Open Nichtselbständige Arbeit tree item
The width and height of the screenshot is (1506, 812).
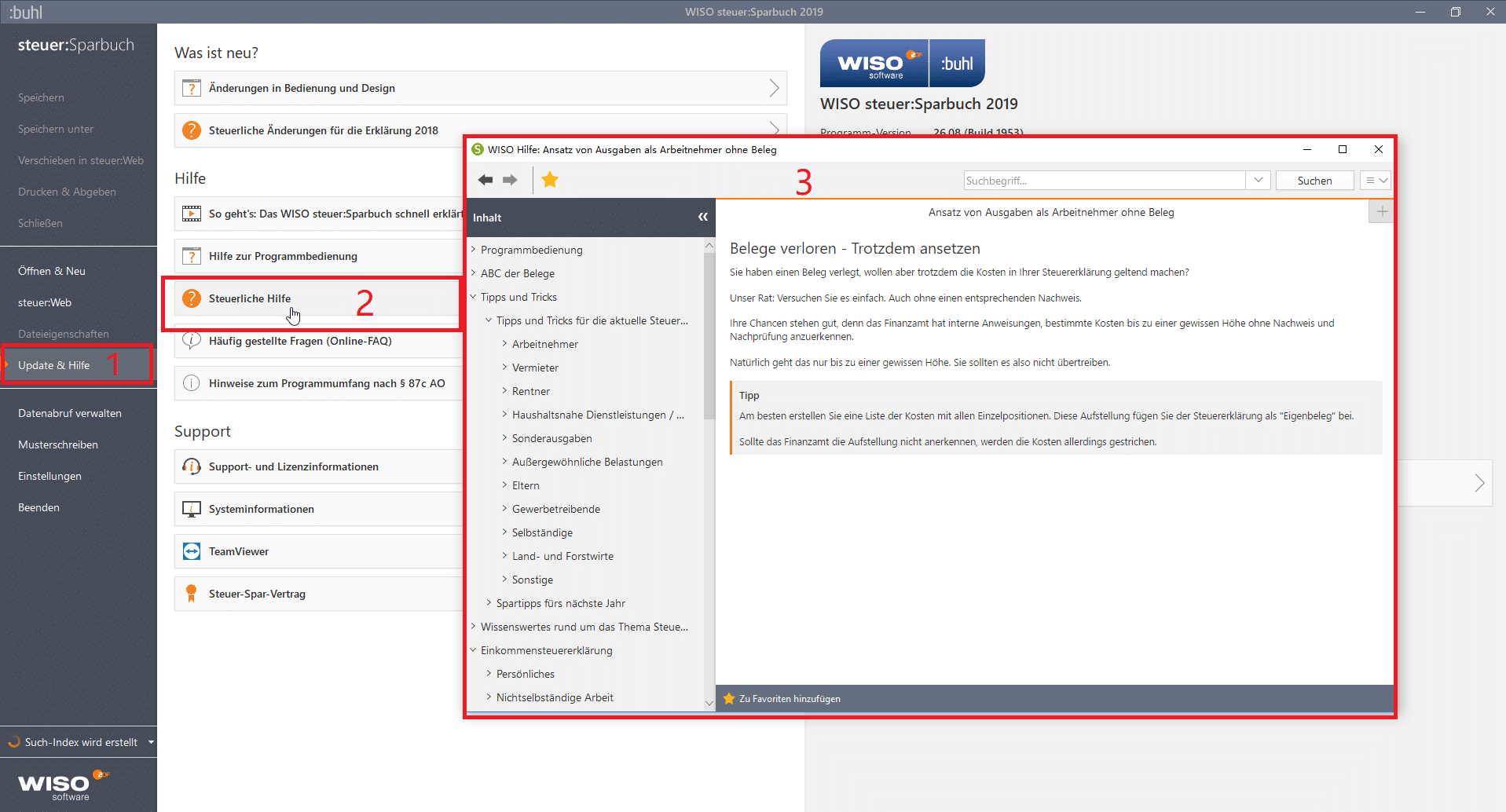click(x=555, y=697)
